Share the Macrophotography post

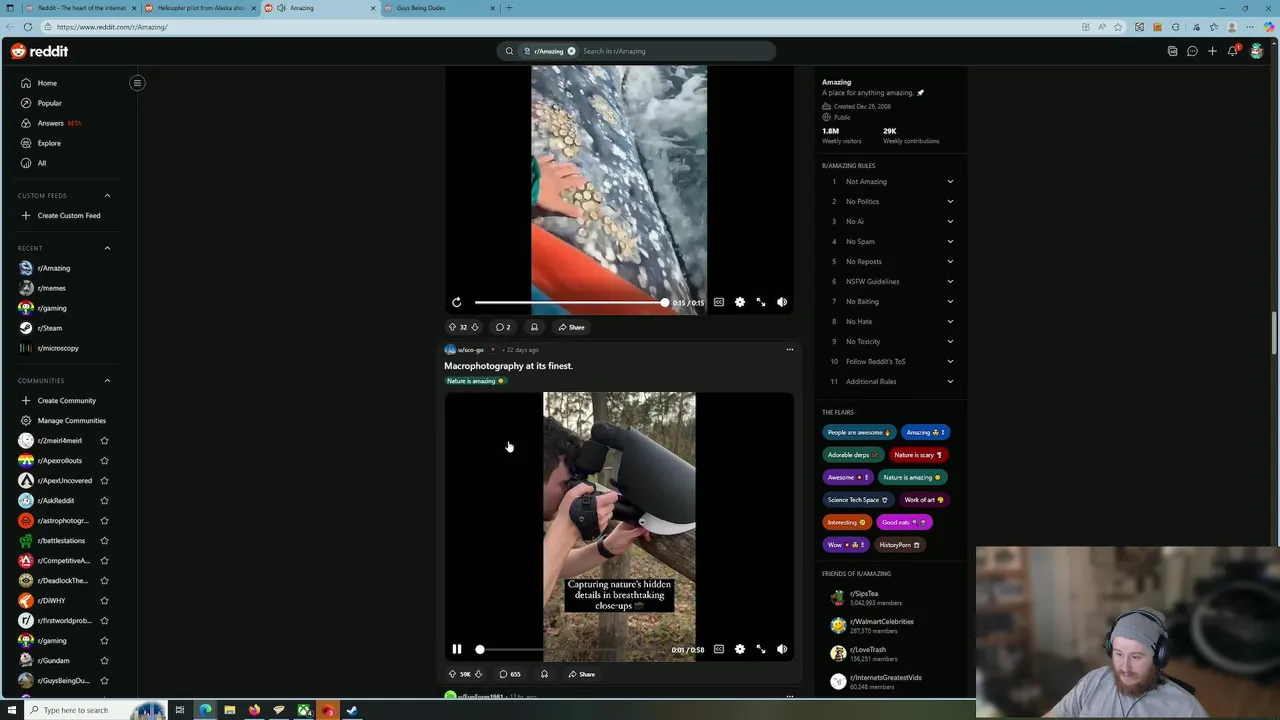[x=581, y=674]
